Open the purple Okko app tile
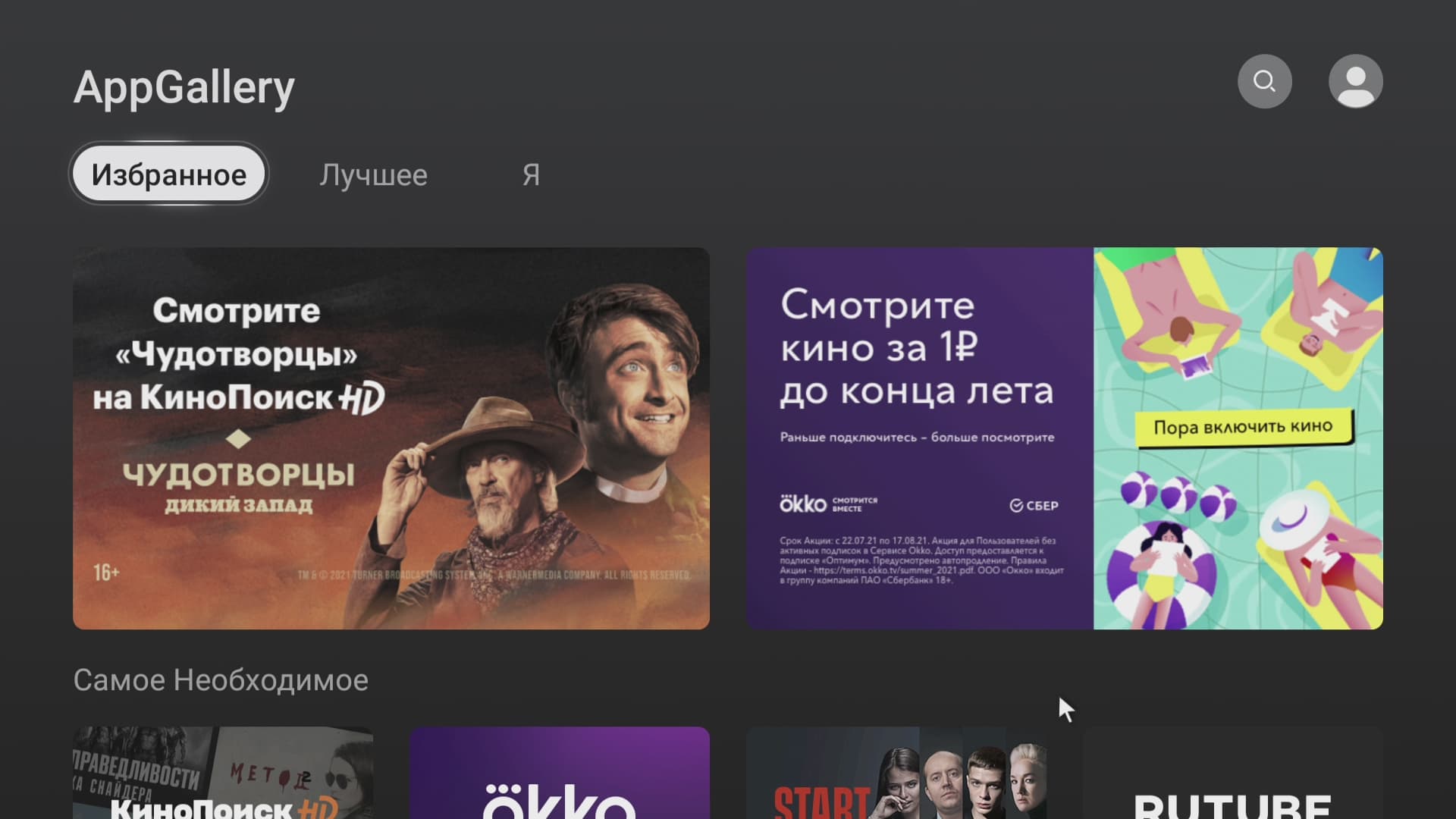Screen dimensions: 1456x819 coord(560,773)
